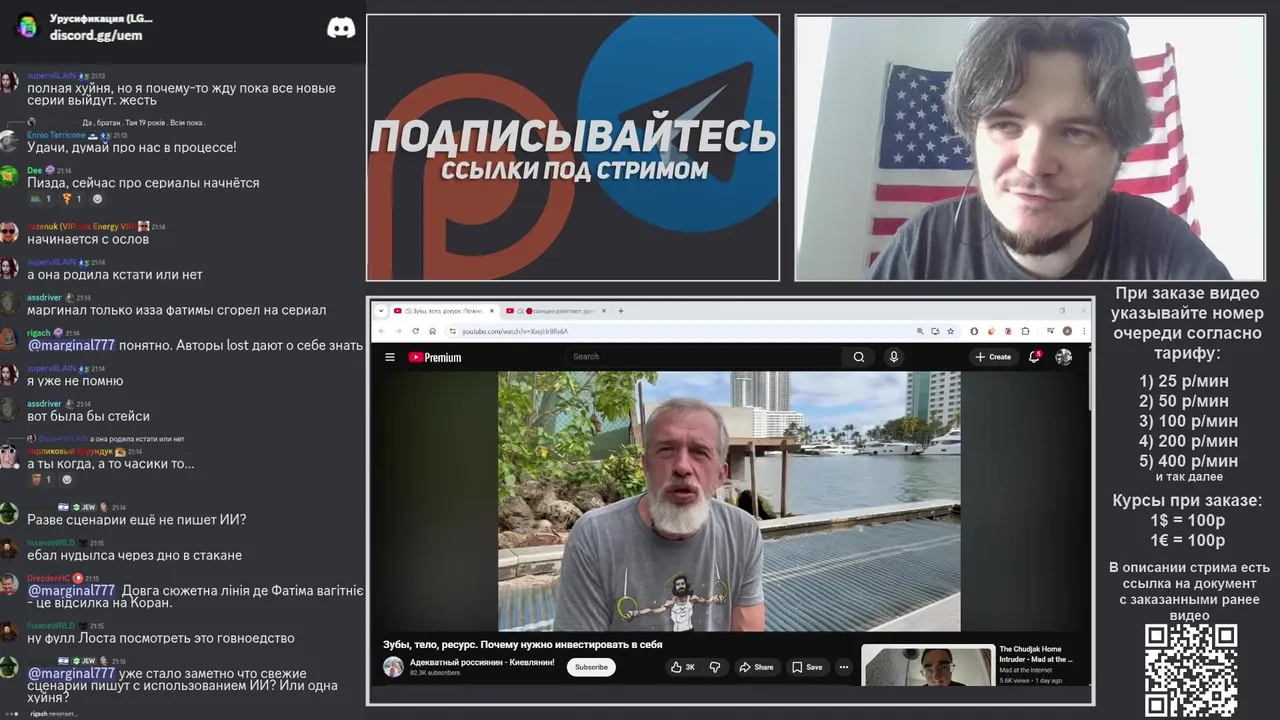Start voice search with the microphone icon
The image size is (1280, 720).
[x=894, y=357]
